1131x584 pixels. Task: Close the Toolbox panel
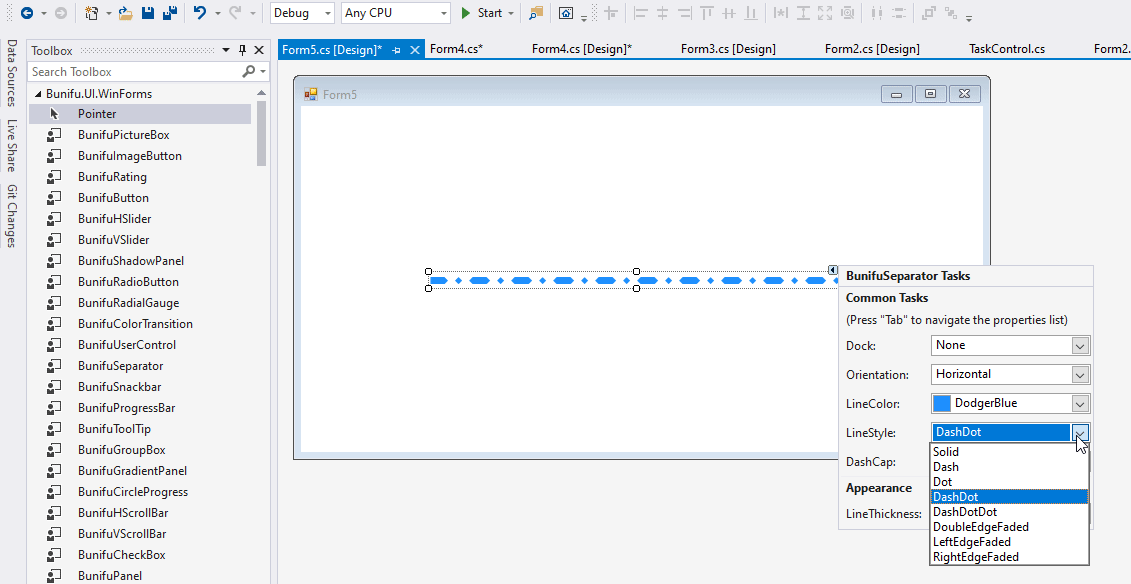259,50
